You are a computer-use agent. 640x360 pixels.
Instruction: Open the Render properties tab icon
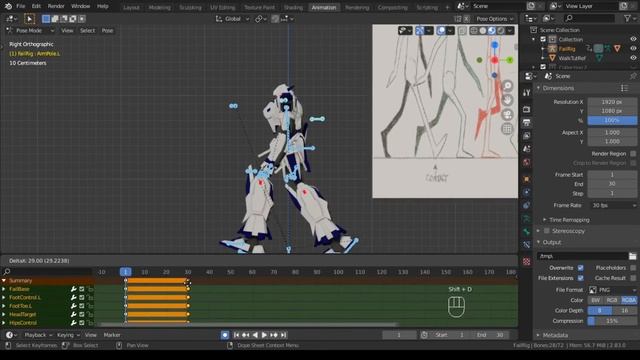click(x=527, y=109)
